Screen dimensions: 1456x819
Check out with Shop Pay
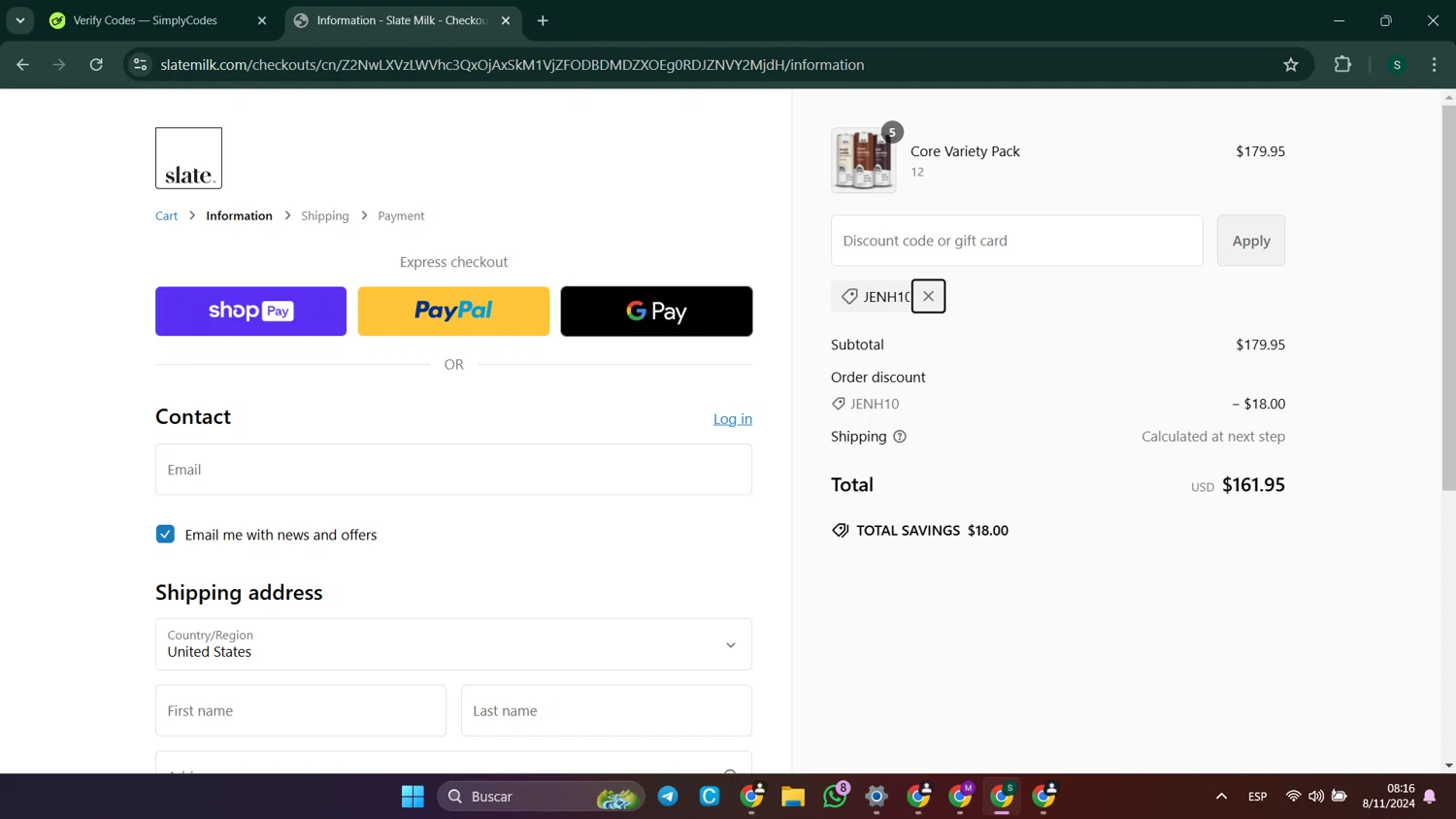250,311
